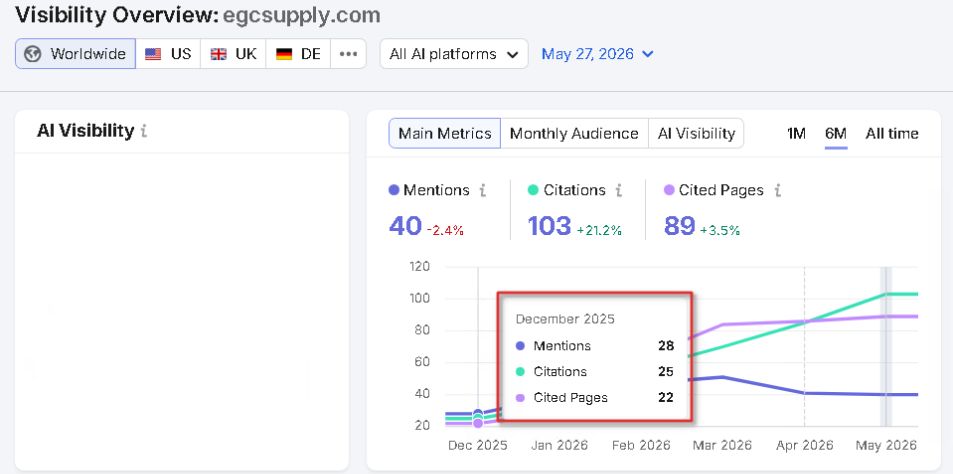The height and width of the screenshot is (474, 953).
Task: Click the globe icon in Worldwide button
Action: [x=32, y=54]
